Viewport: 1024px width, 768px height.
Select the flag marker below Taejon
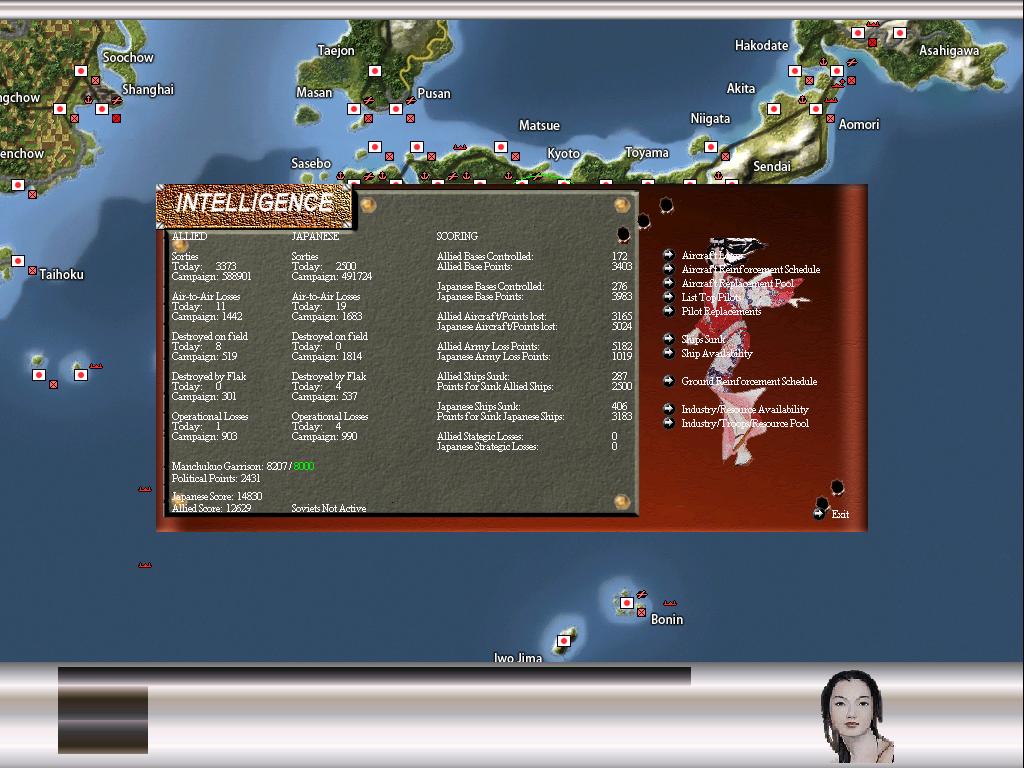click(374, 71)
